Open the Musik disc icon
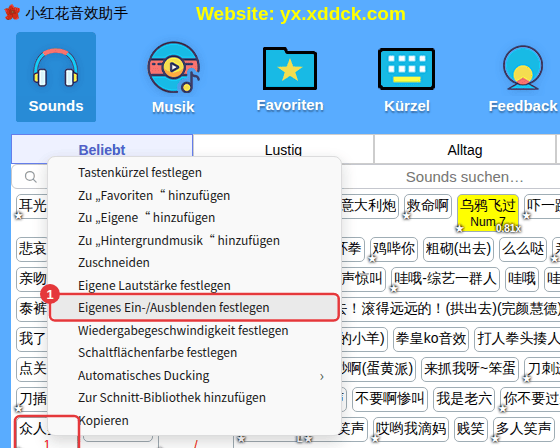This screenshot has height=448, width=560. pos(174,78)
